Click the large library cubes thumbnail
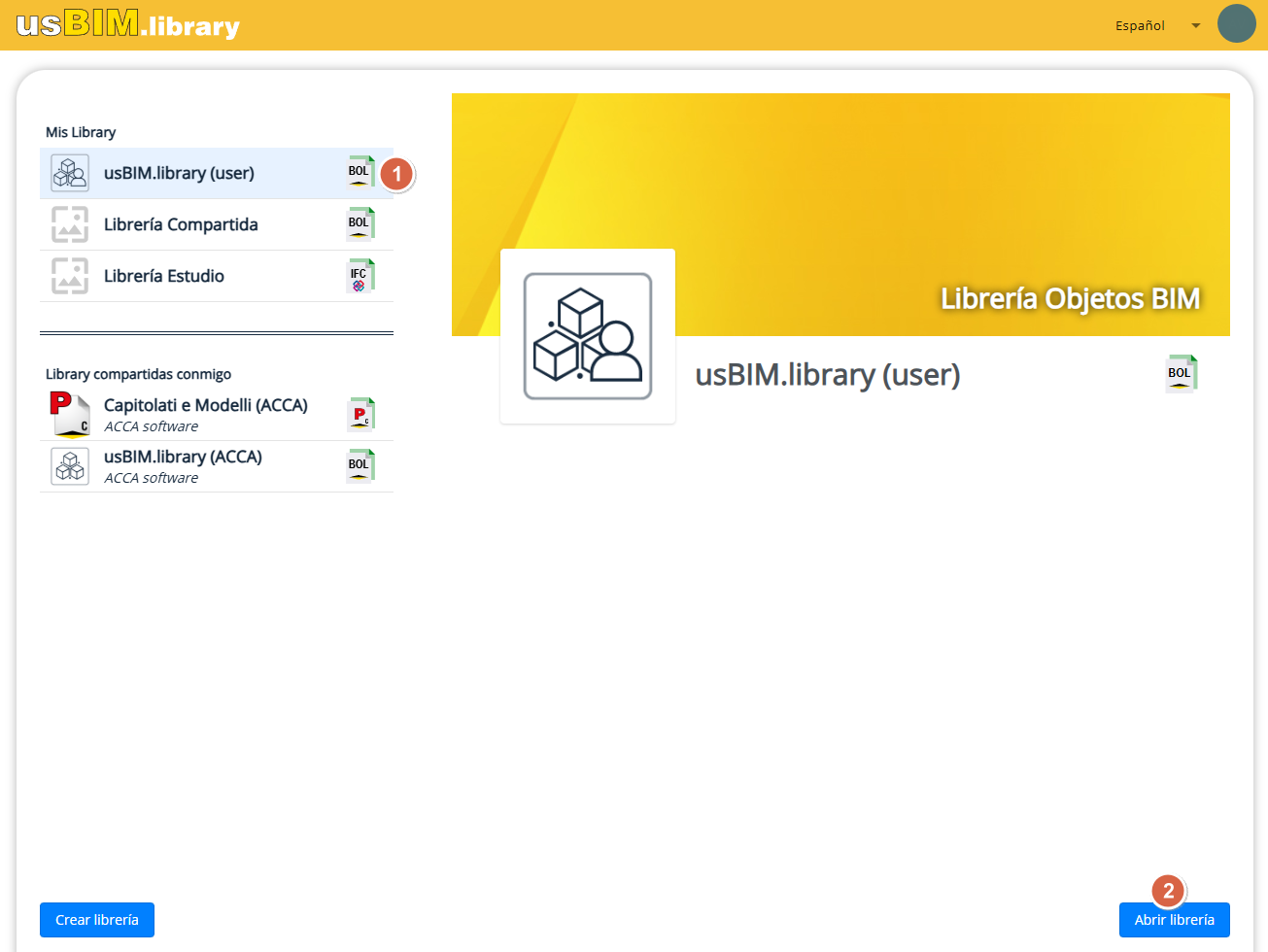This screenshot has height=952, width=1268. coord(587,336)
